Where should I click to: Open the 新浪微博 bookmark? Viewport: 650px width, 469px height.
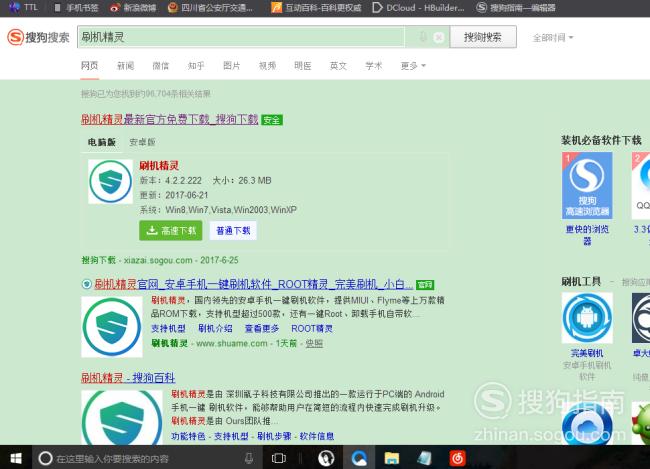[x=133, y=7]
